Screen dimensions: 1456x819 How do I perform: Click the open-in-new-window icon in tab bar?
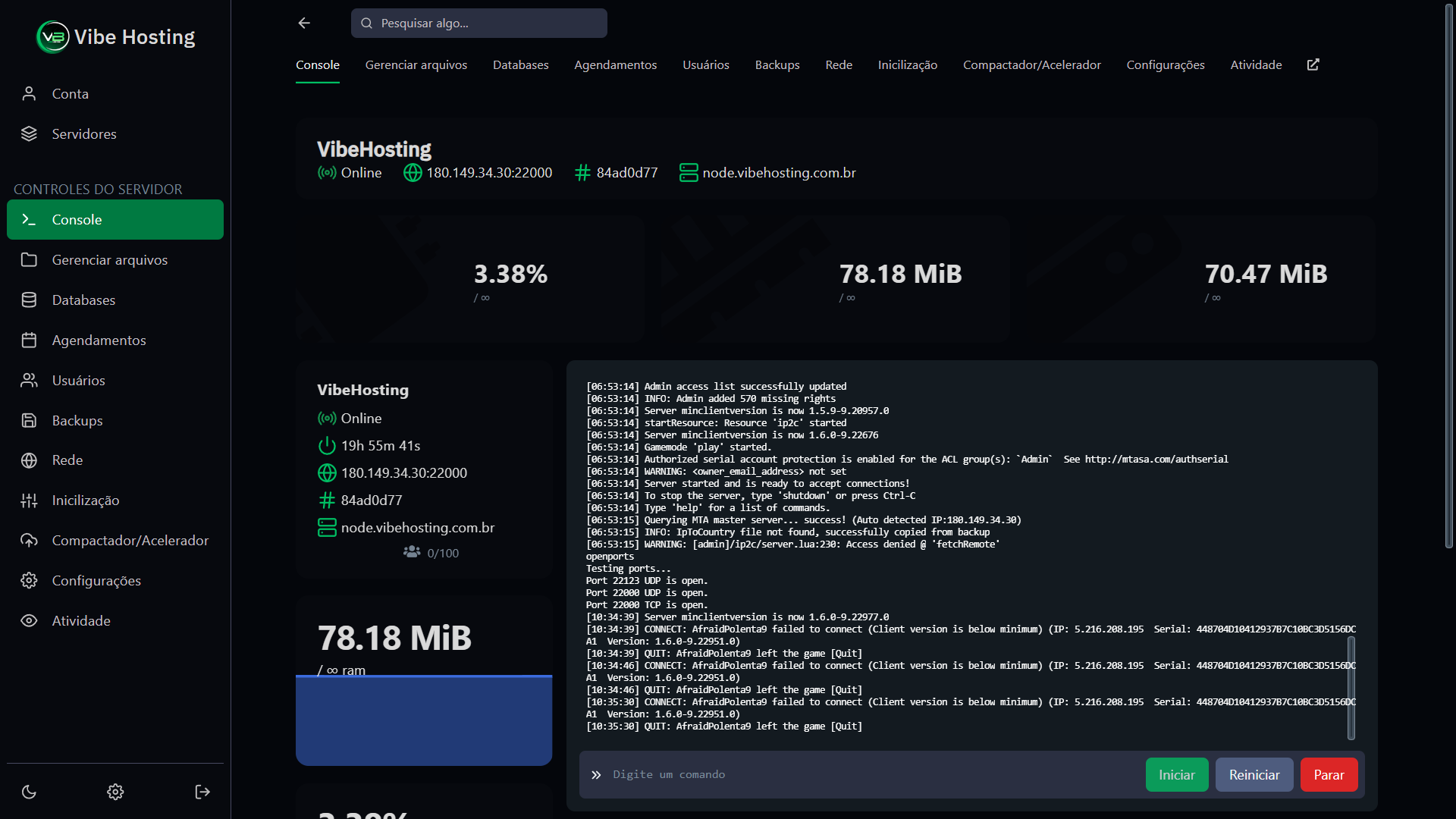pos(1313,64)
